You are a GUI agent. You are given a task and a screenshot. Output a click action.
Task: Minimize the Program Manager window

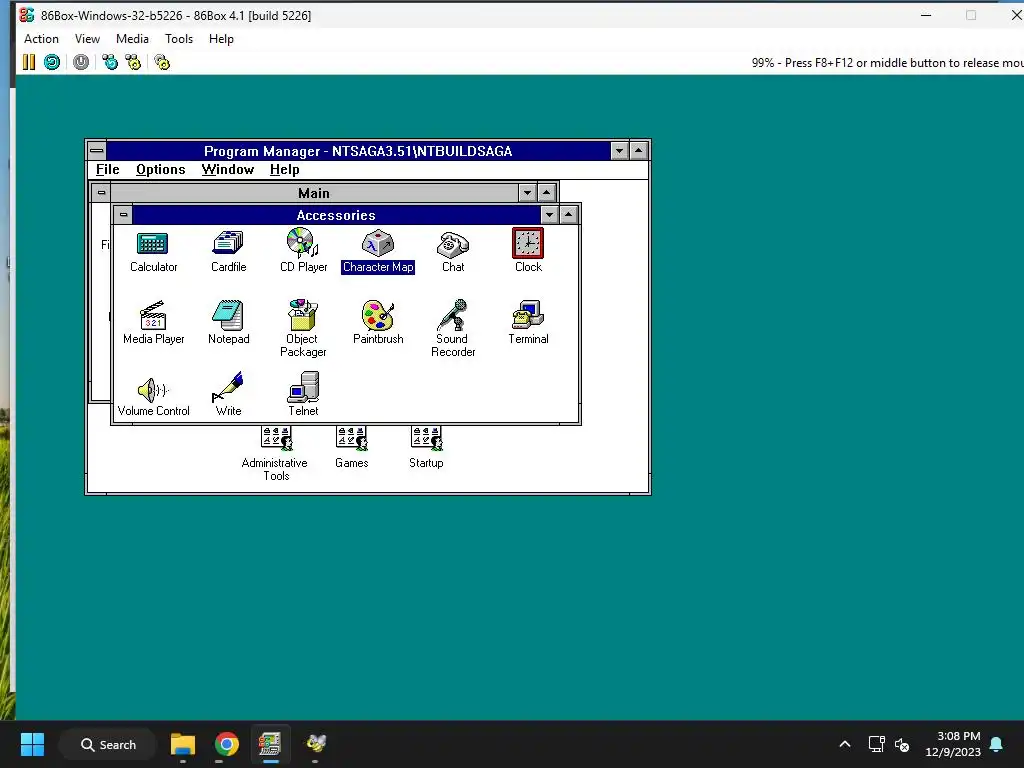coord(620,151)
